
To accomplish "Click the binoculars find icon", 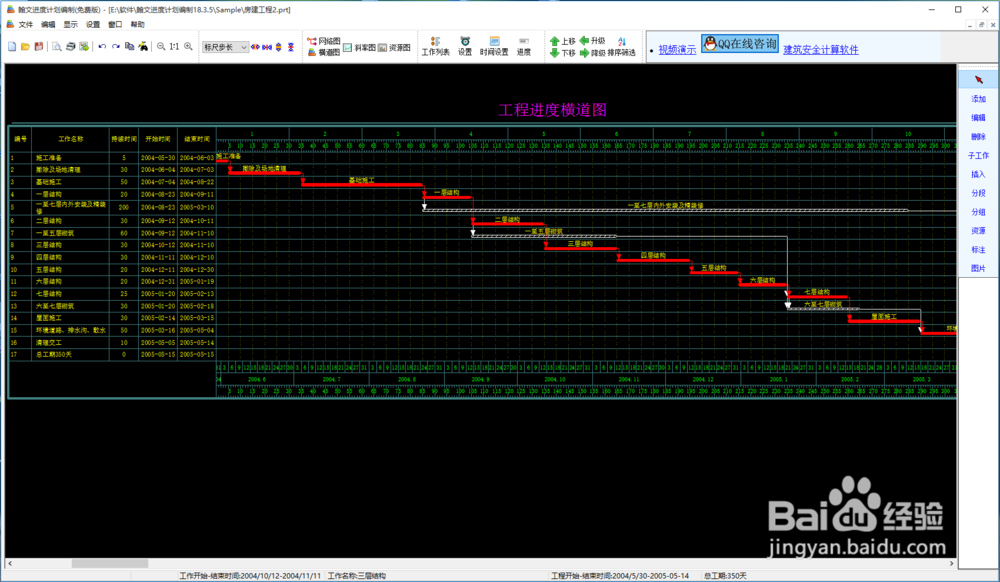I will point(143,47).
